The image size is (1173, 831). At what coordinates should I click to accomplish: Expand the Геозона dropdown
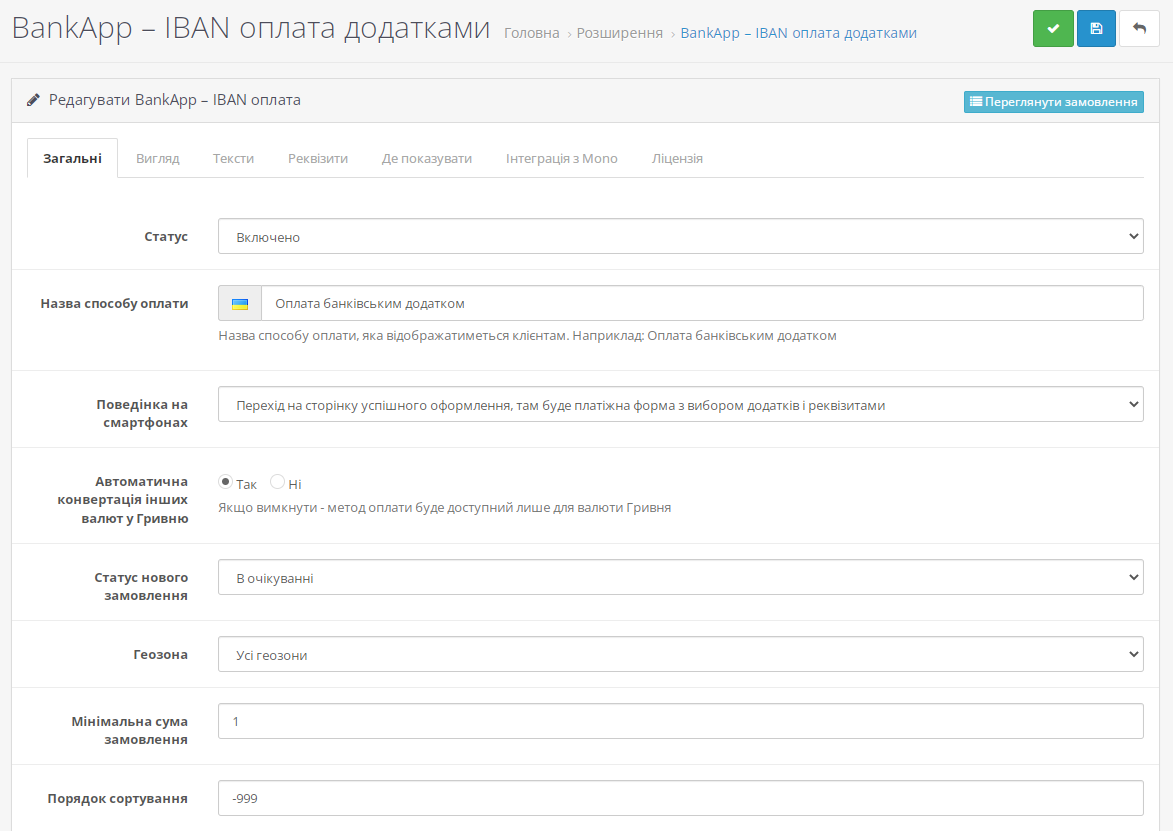(680, 655)
